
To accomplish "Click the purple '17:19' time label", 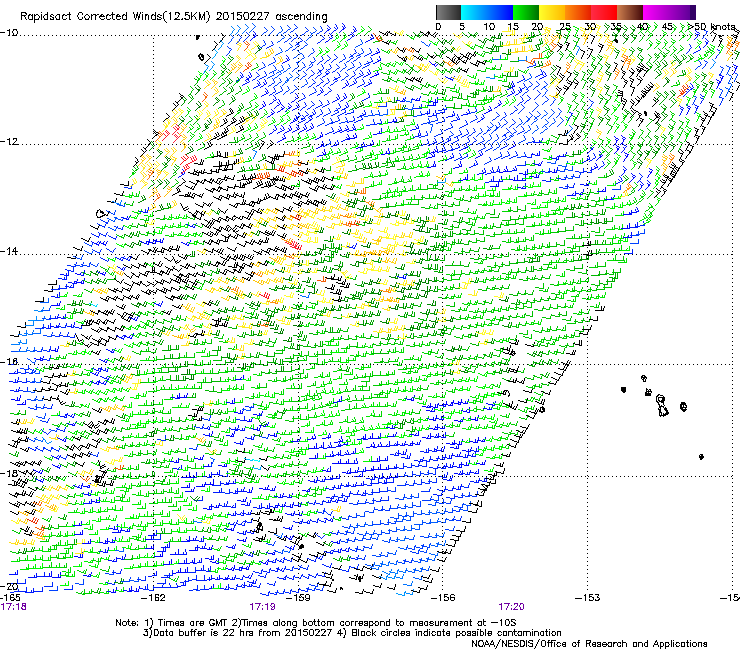I will 262,607.
